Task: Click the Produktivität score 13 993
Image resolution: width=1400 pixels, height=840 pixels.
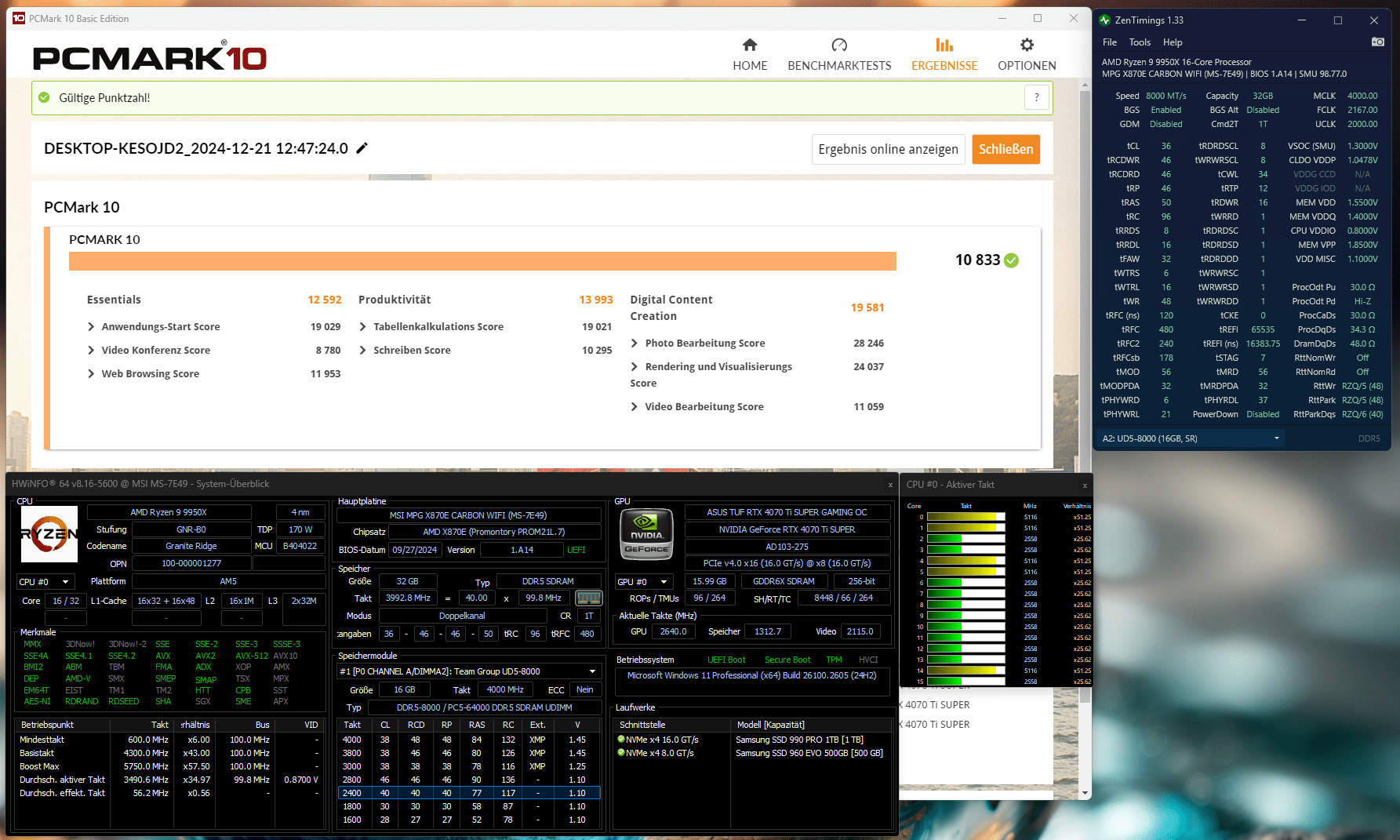Action: point(596,300)
